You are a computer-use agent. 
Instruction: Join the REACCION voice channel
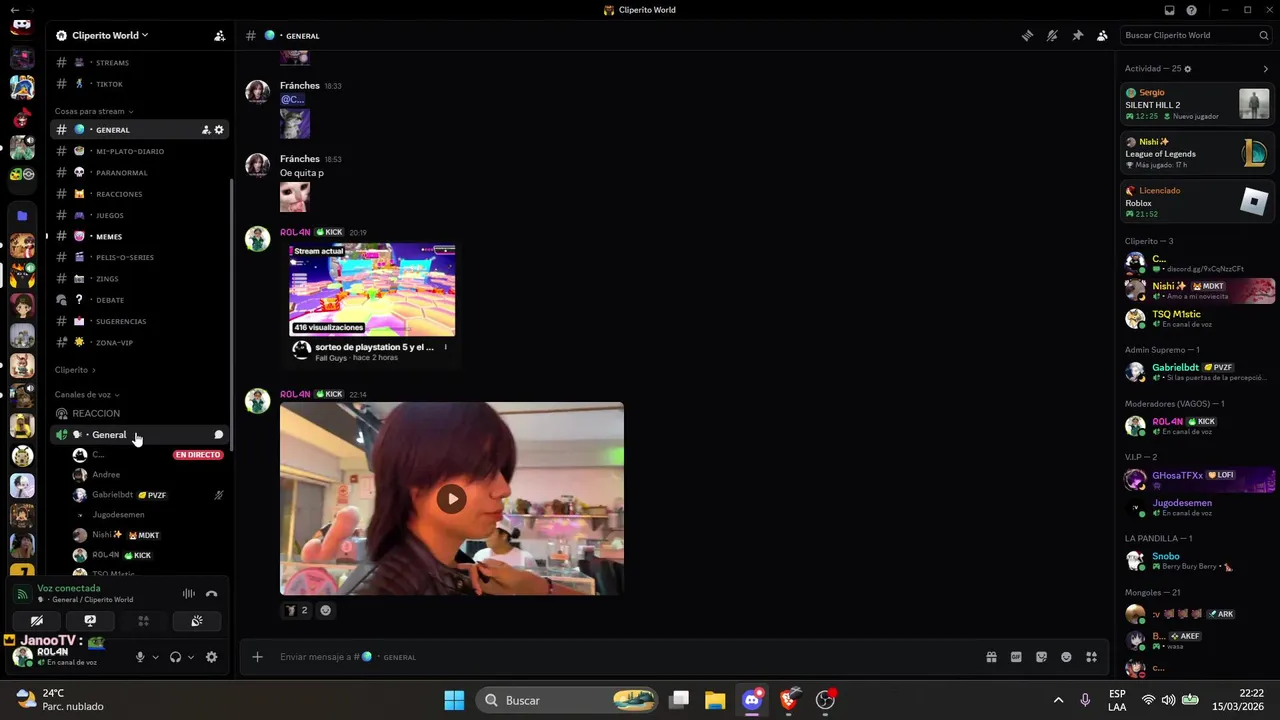140,413
